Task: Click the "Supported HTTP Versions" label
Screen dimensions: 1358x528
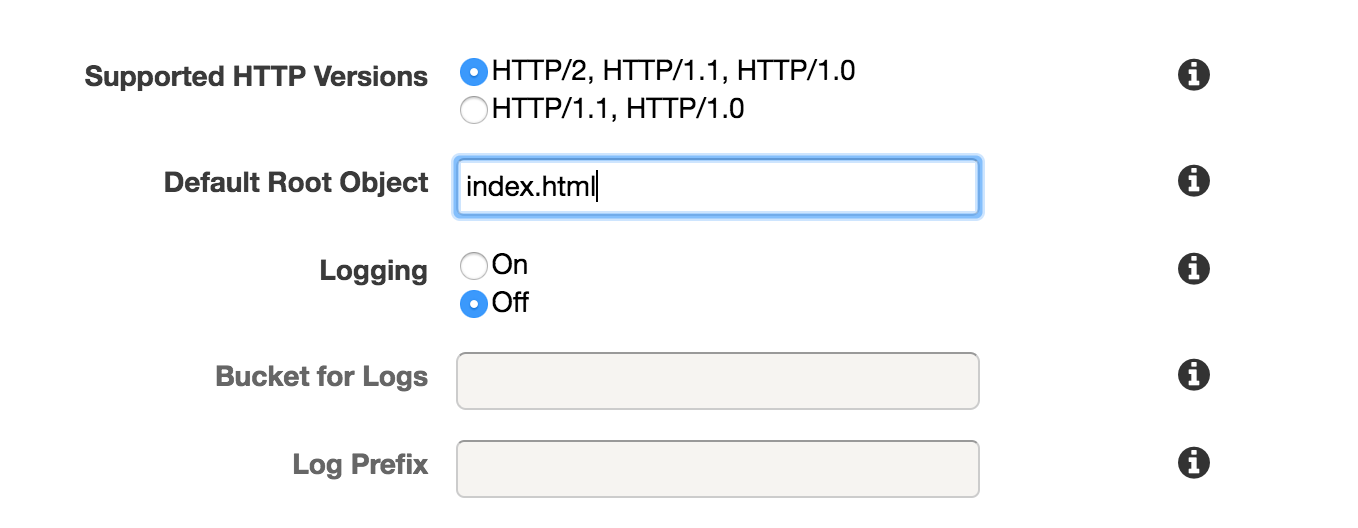Action: [256, 77]
